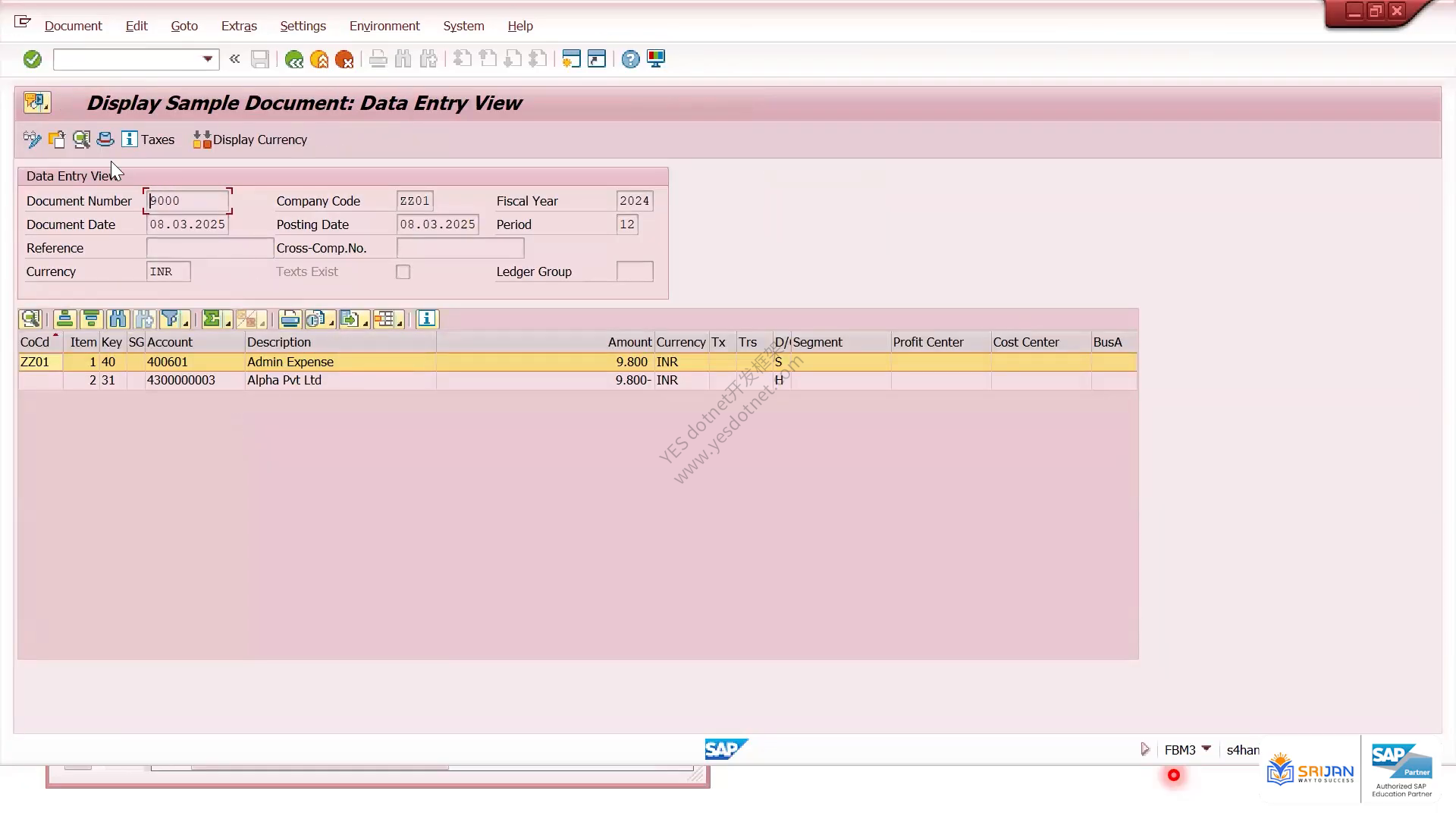
Task: Expand the status bar triangle arrow
Action: [1144, 749]
